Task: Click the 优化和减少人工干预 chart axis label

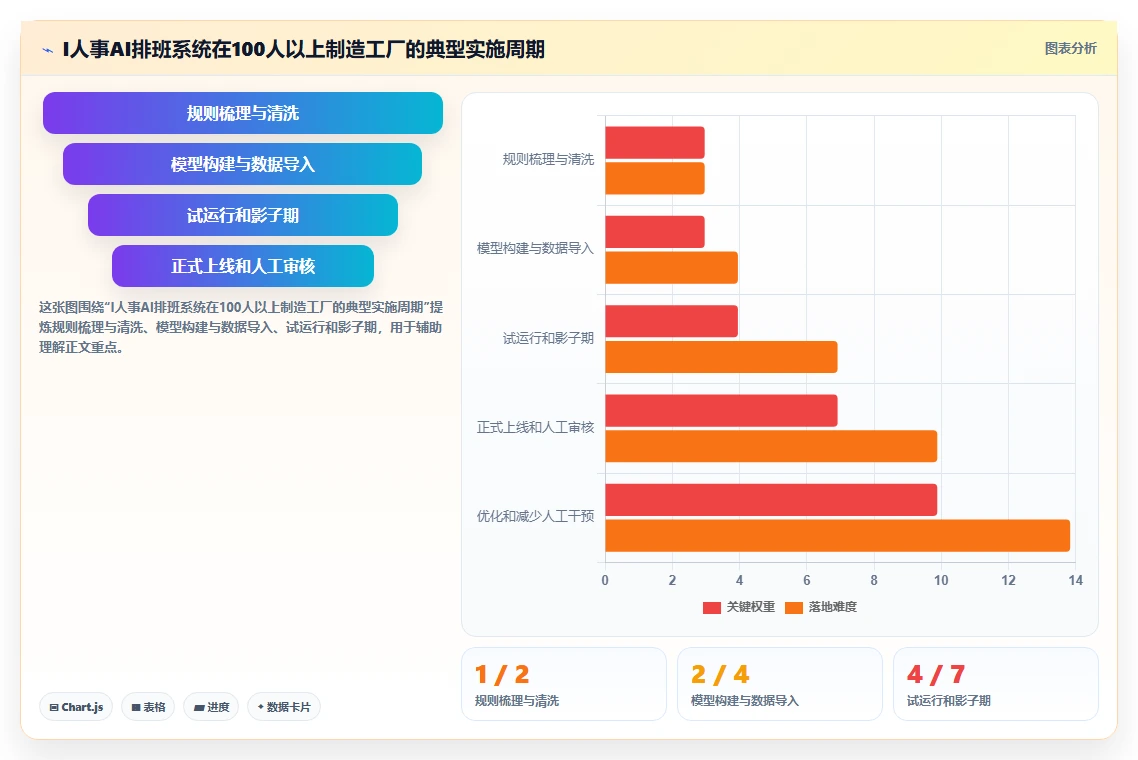Action: (x=535, y=516)
